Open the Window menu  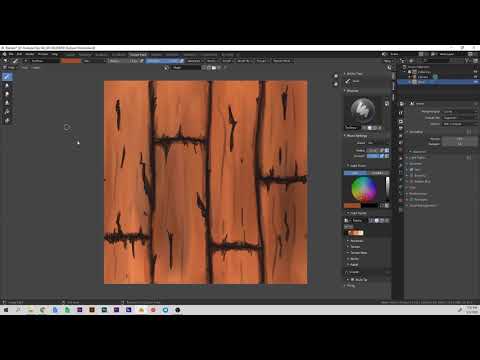43,54
